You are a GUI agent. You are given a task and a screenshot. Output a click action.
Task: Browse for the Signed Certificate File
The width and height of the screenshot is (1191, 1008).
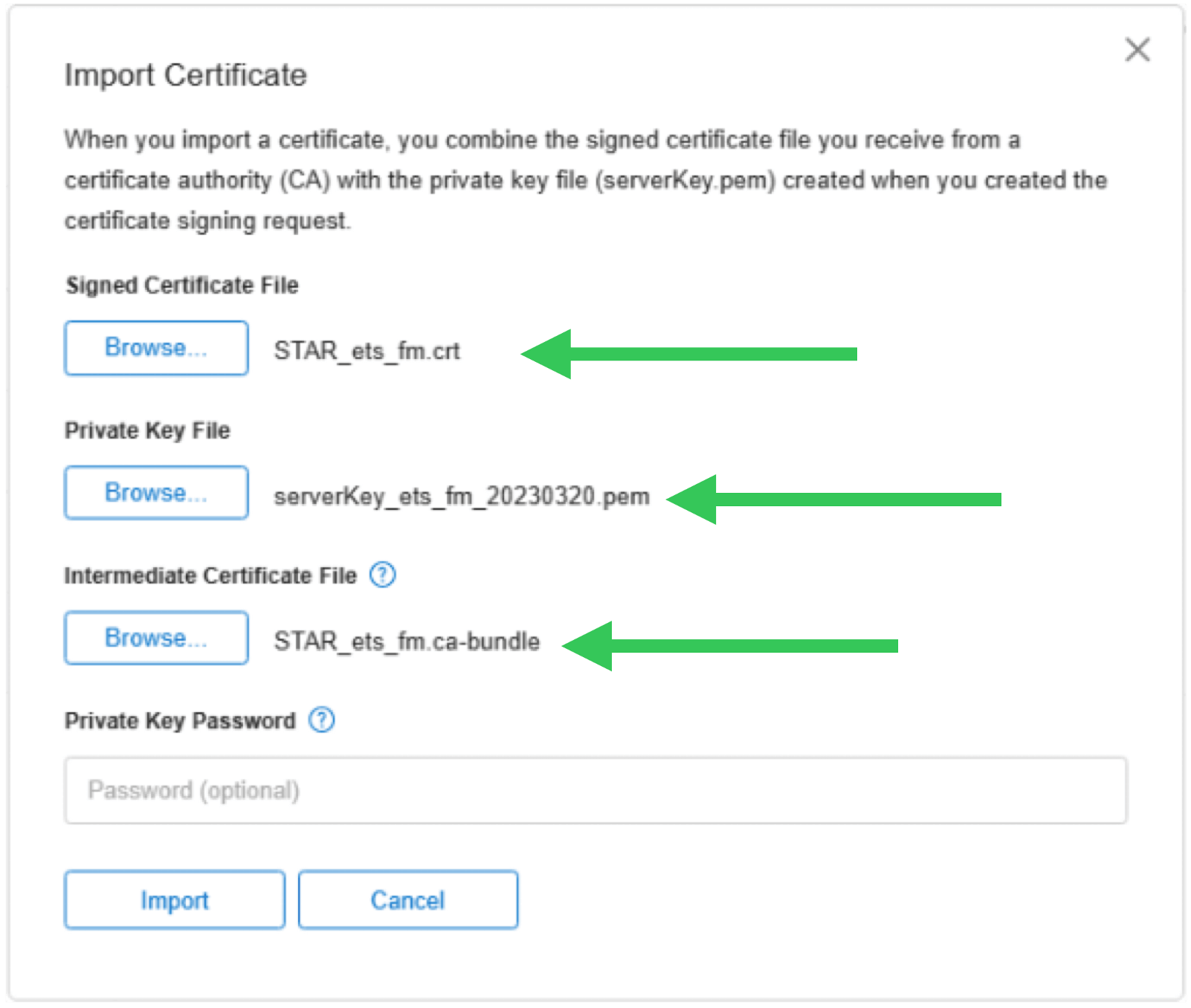pyautogui.click(x=156, y=348)
